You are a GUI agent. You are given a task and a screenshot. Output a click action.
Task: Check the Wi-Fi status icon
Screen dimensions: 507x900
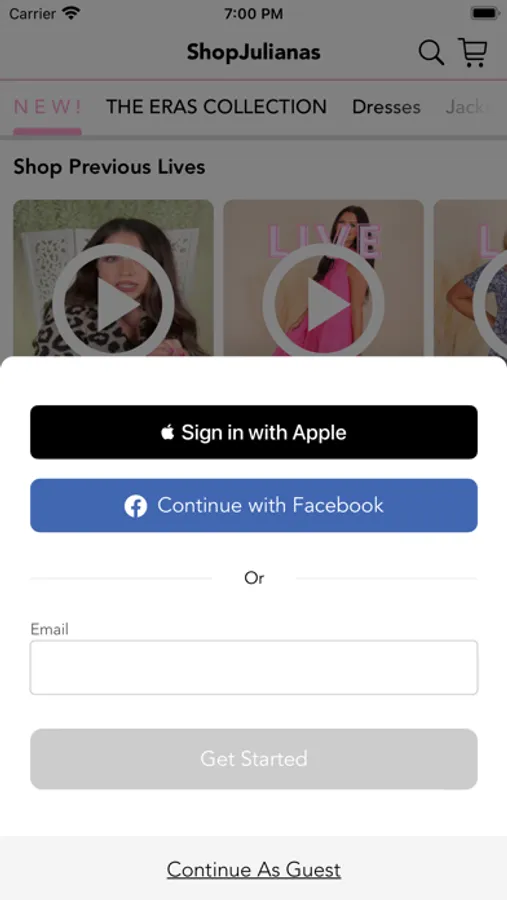click(x=72, y=13)
